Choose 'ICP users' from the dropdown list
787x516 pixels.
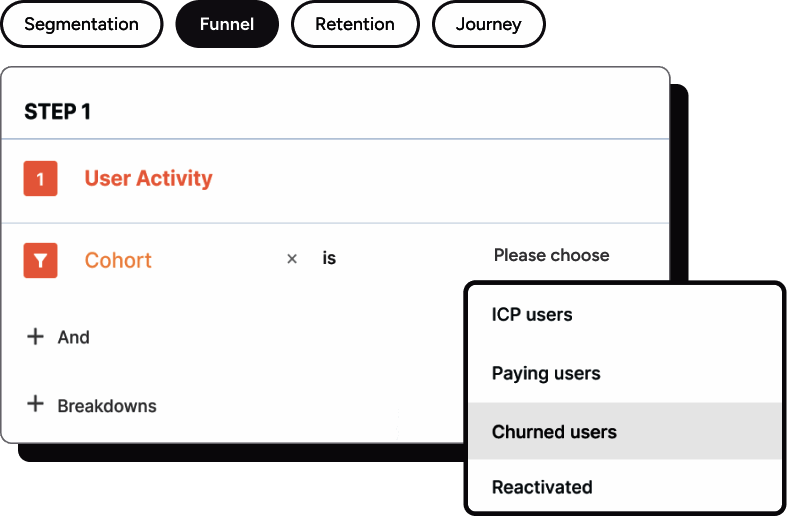[532, 315]
